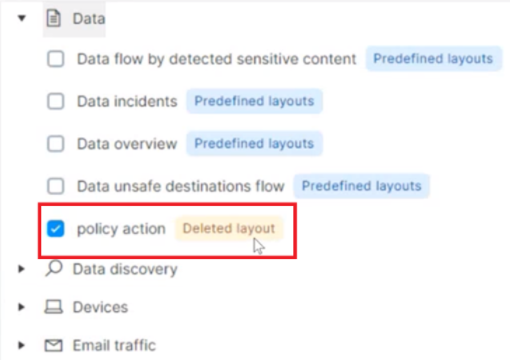Click Predefined layouts tag beside Data overview
This screenshot has width=510, height=360.
[x=254, y=144]
